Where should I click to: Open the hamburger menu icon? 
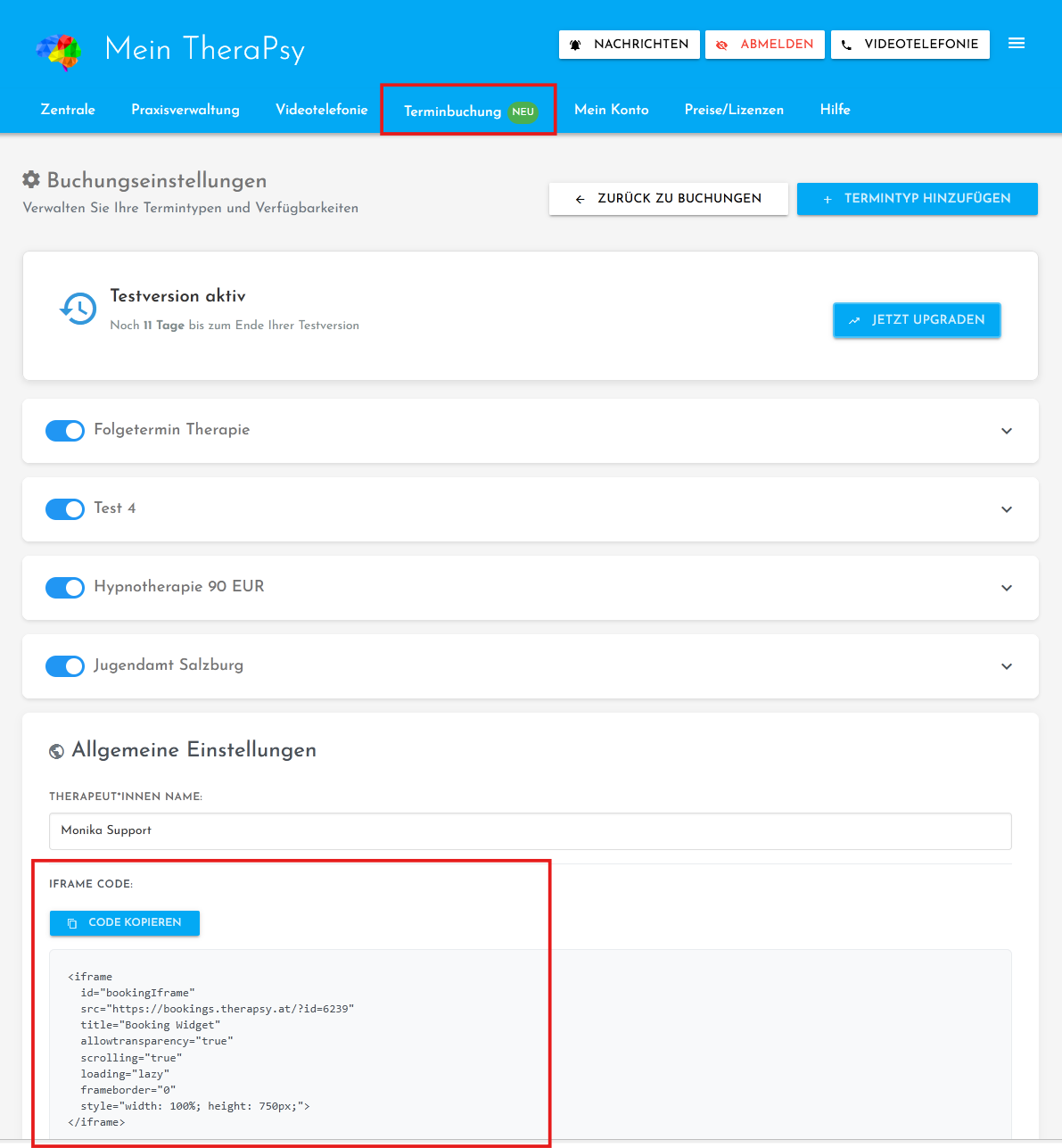coord(1017,43)
